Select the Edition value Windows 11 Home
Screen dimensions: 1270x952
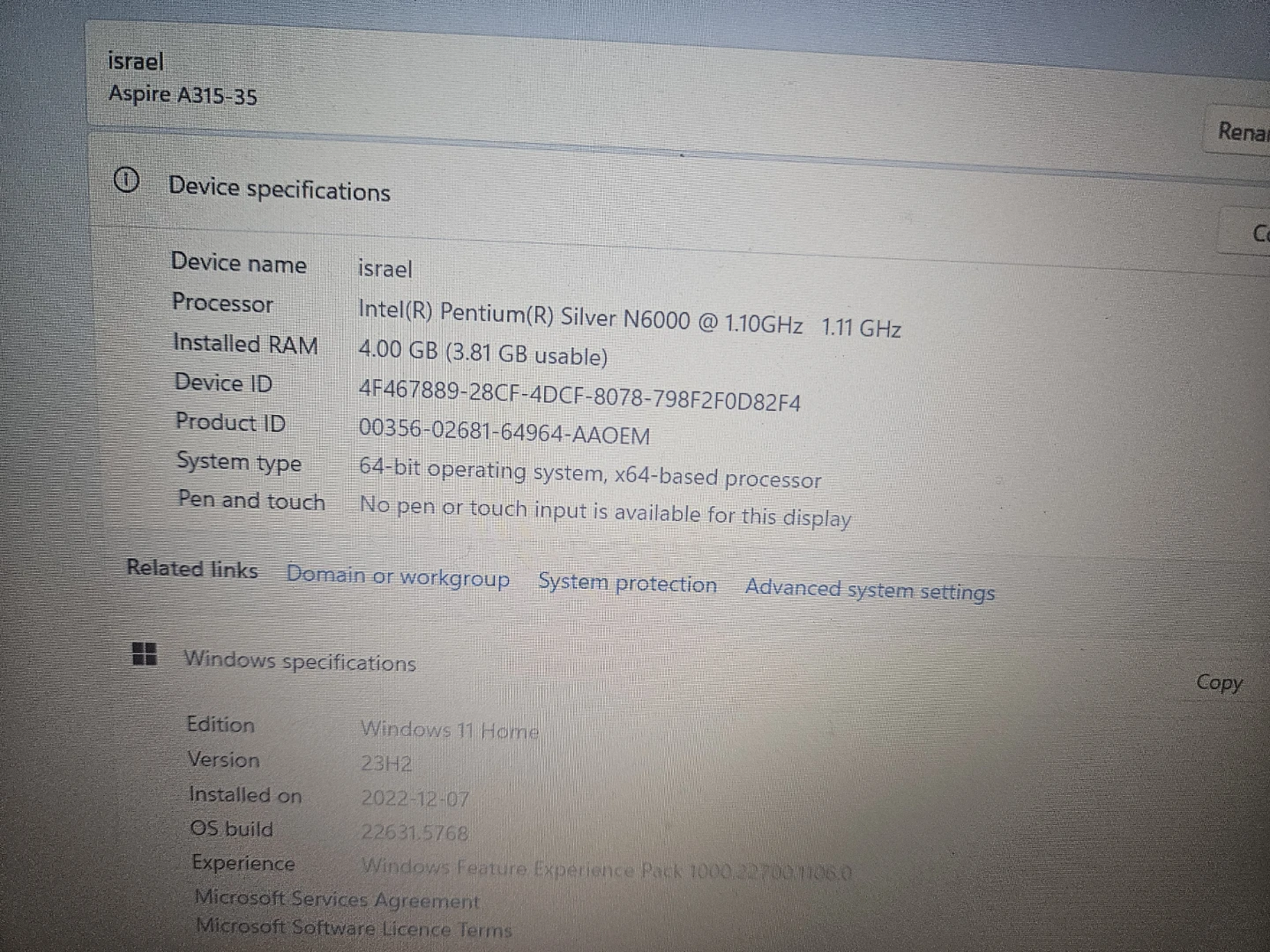point(450,730)
